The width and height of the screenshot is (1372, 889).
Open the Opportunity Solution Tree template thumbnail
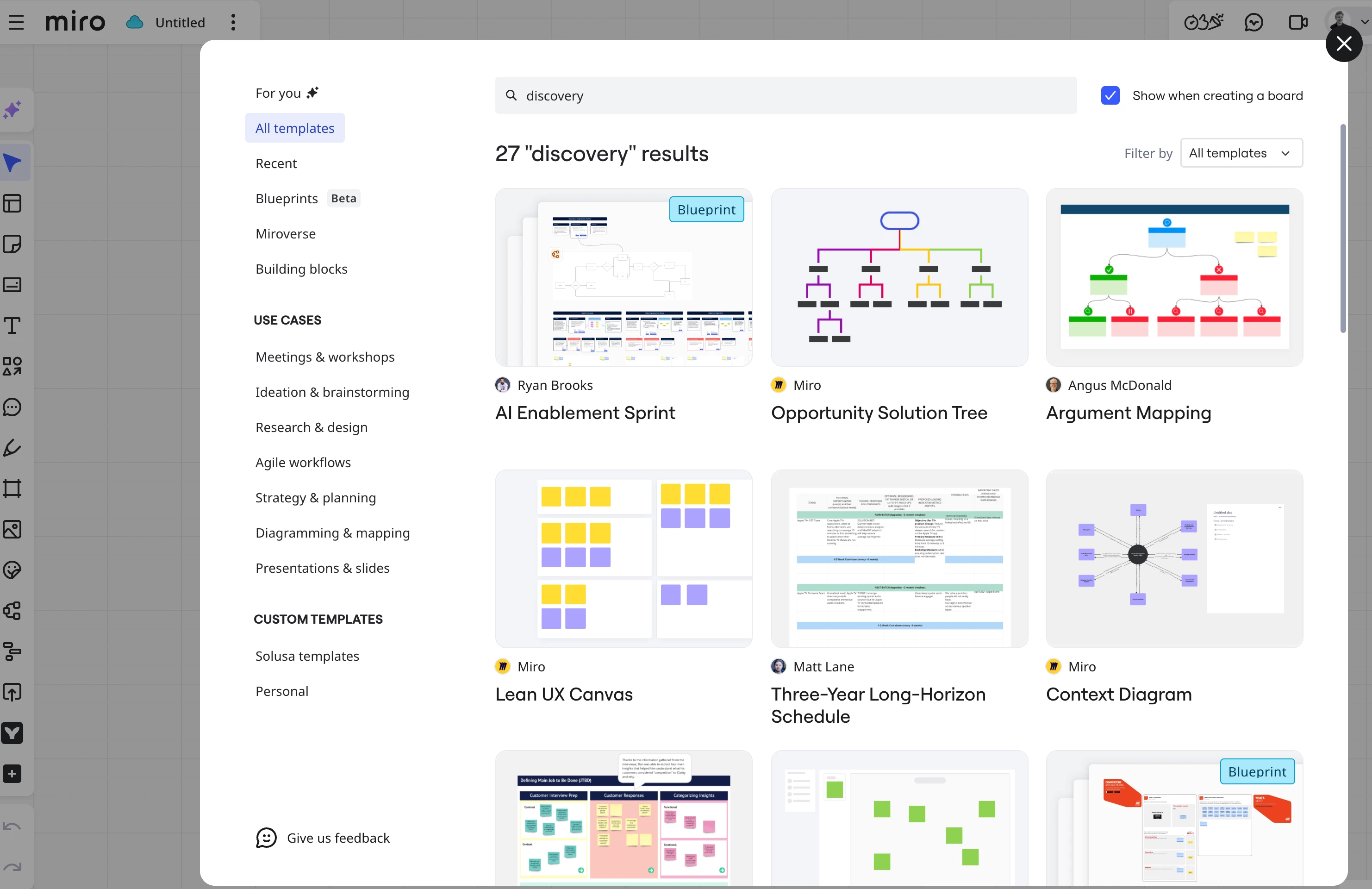tap(899, 277)
